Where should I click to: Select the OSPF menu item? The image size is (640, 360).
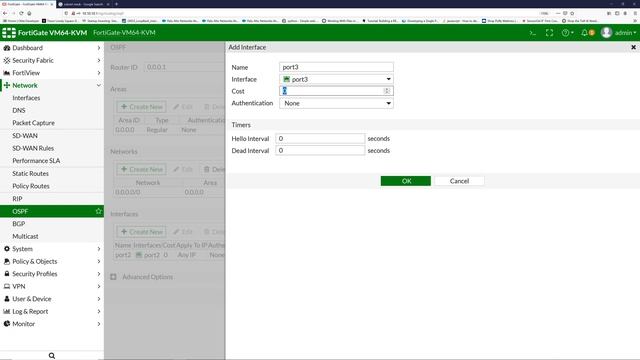tap(52, 211)
